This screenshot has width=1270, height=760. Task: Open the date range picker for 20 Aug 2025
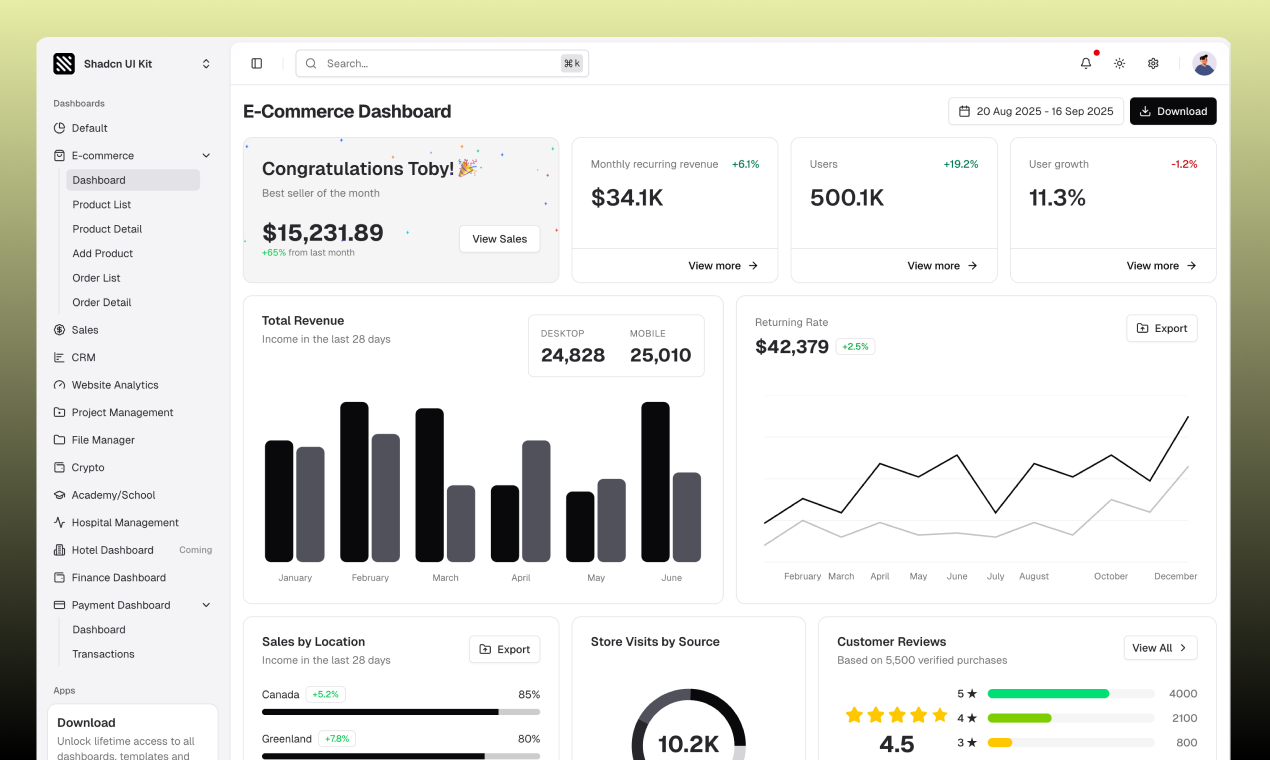coord(1036,111)
